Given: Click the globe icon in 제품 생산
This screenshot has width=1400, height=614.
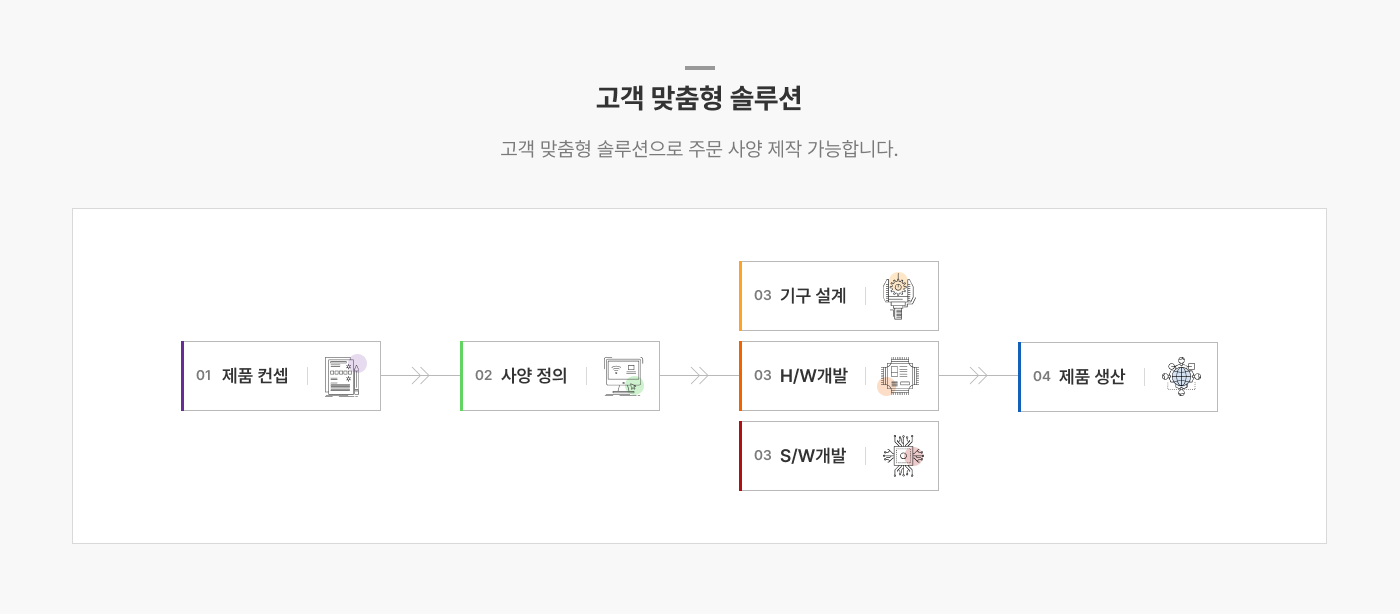Looking at the screenshot, I should pyautogui.click(x=1181, y=377).
